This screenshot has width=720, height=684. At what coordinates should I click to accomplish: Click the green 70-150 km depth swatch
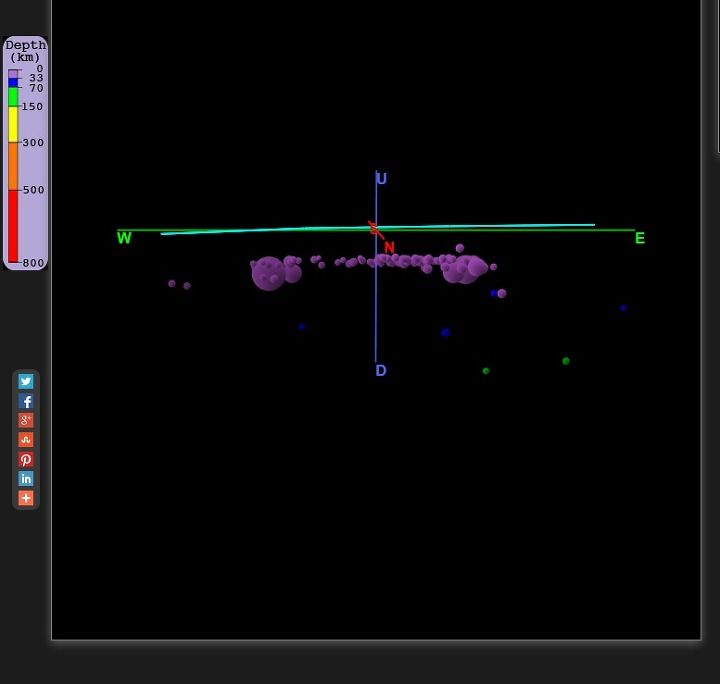tap(13, 97)
